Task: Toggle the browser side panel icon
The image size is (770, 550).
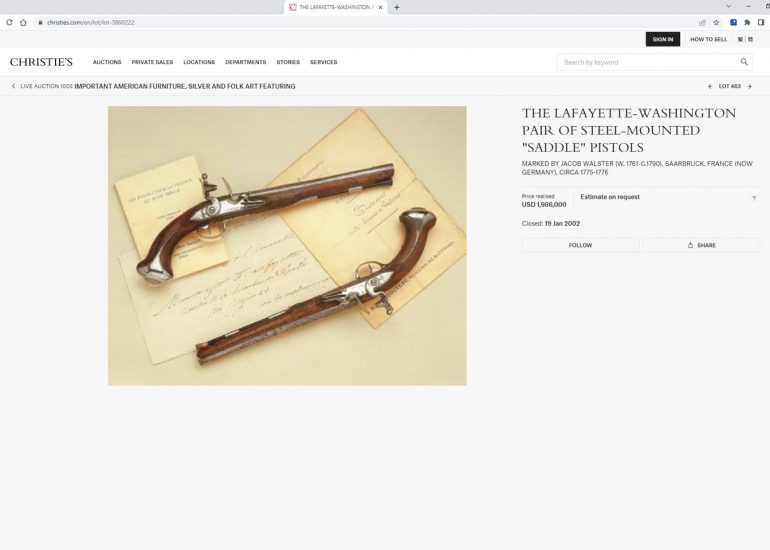Action: (x=761, y=22)
